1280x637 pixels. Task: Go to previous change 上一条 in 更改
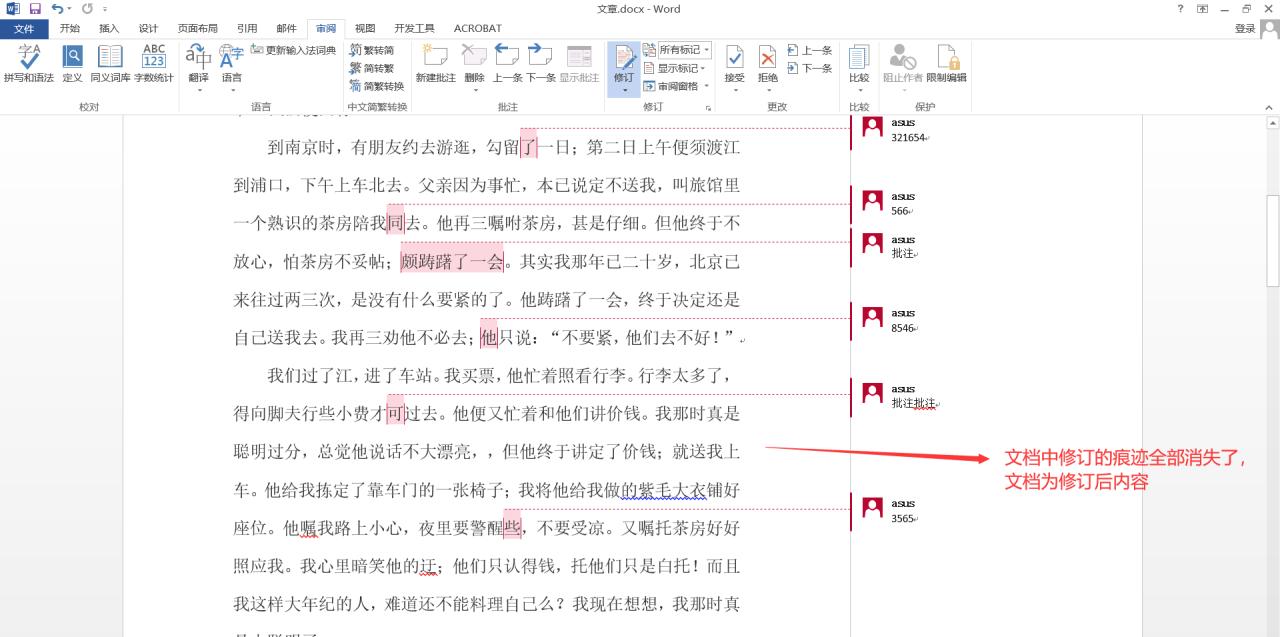click(x=810, y=50)
